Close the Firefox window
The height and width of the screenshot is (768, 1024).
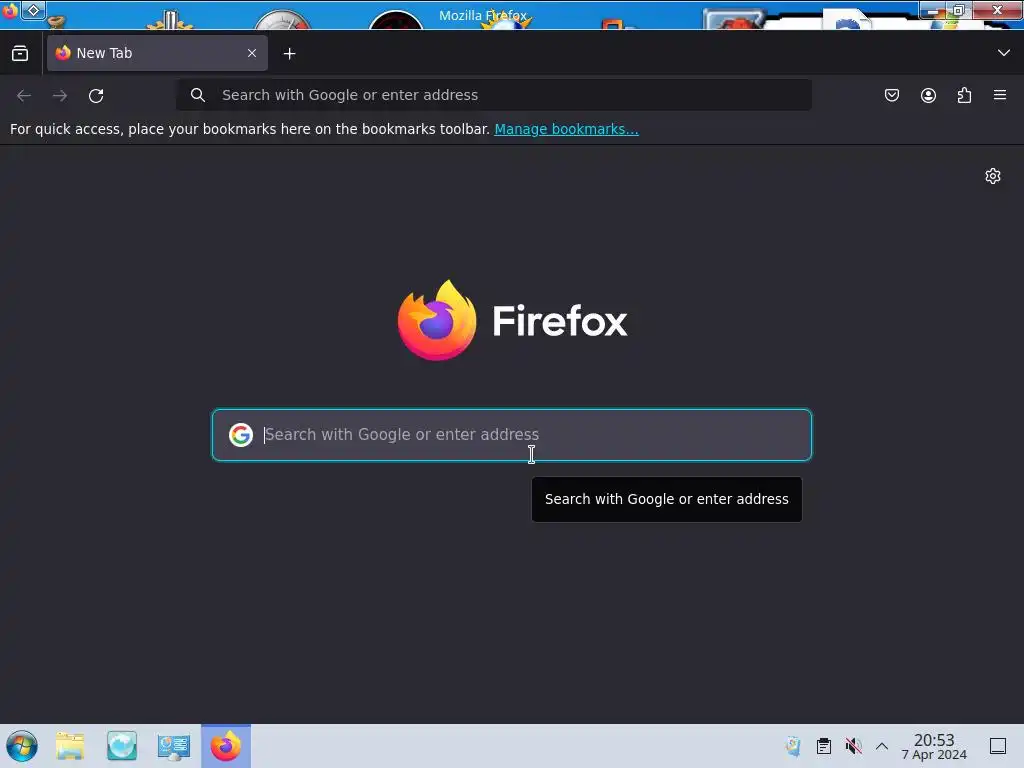point(997,10)
